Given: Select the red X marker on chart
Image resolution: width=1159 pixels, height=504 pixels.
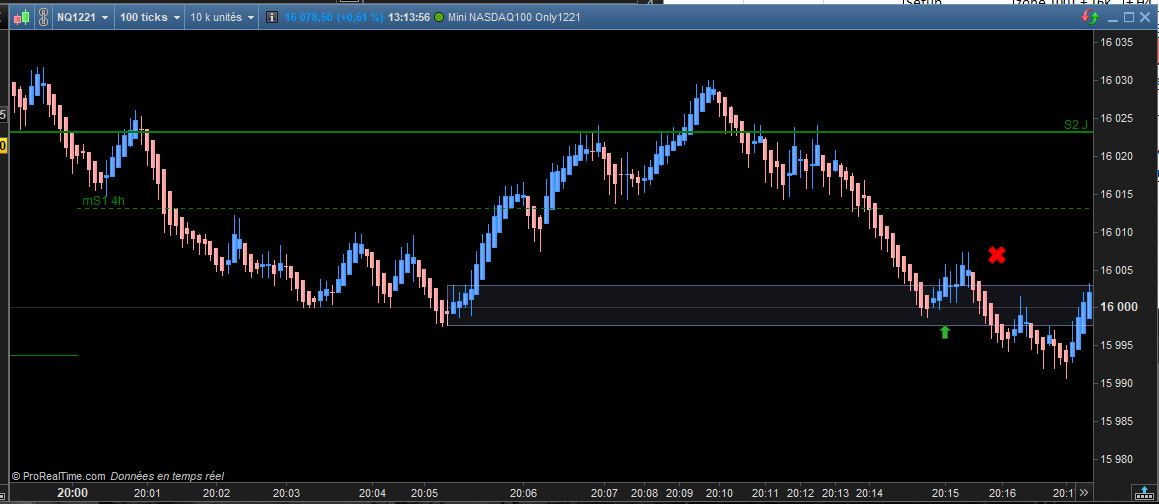Looking at the screenshot, I should pos(996,255).
